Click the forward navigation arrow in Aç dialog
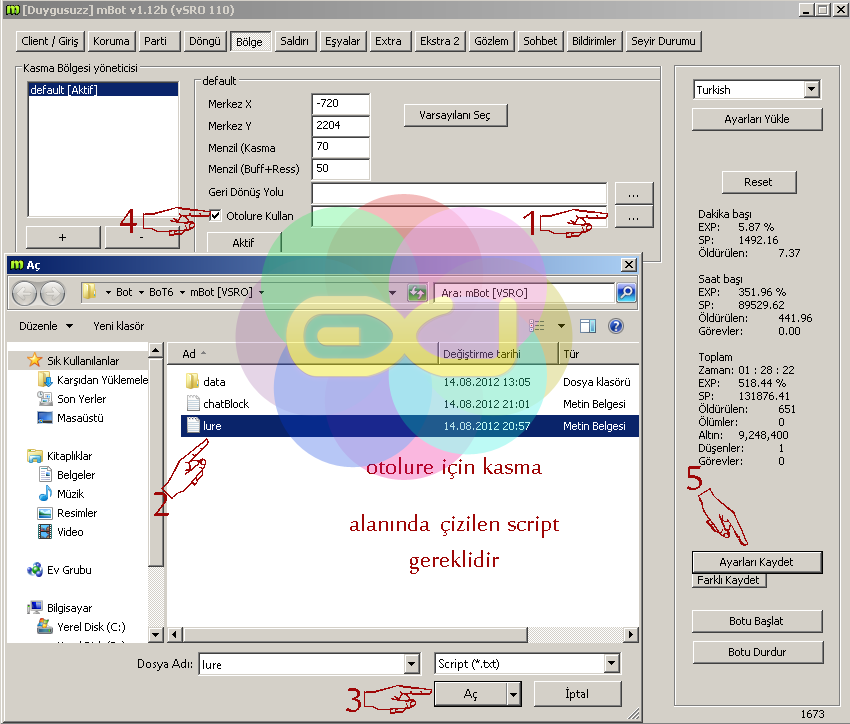The height and width of the screenshot is (724, 850). (53, 293)
